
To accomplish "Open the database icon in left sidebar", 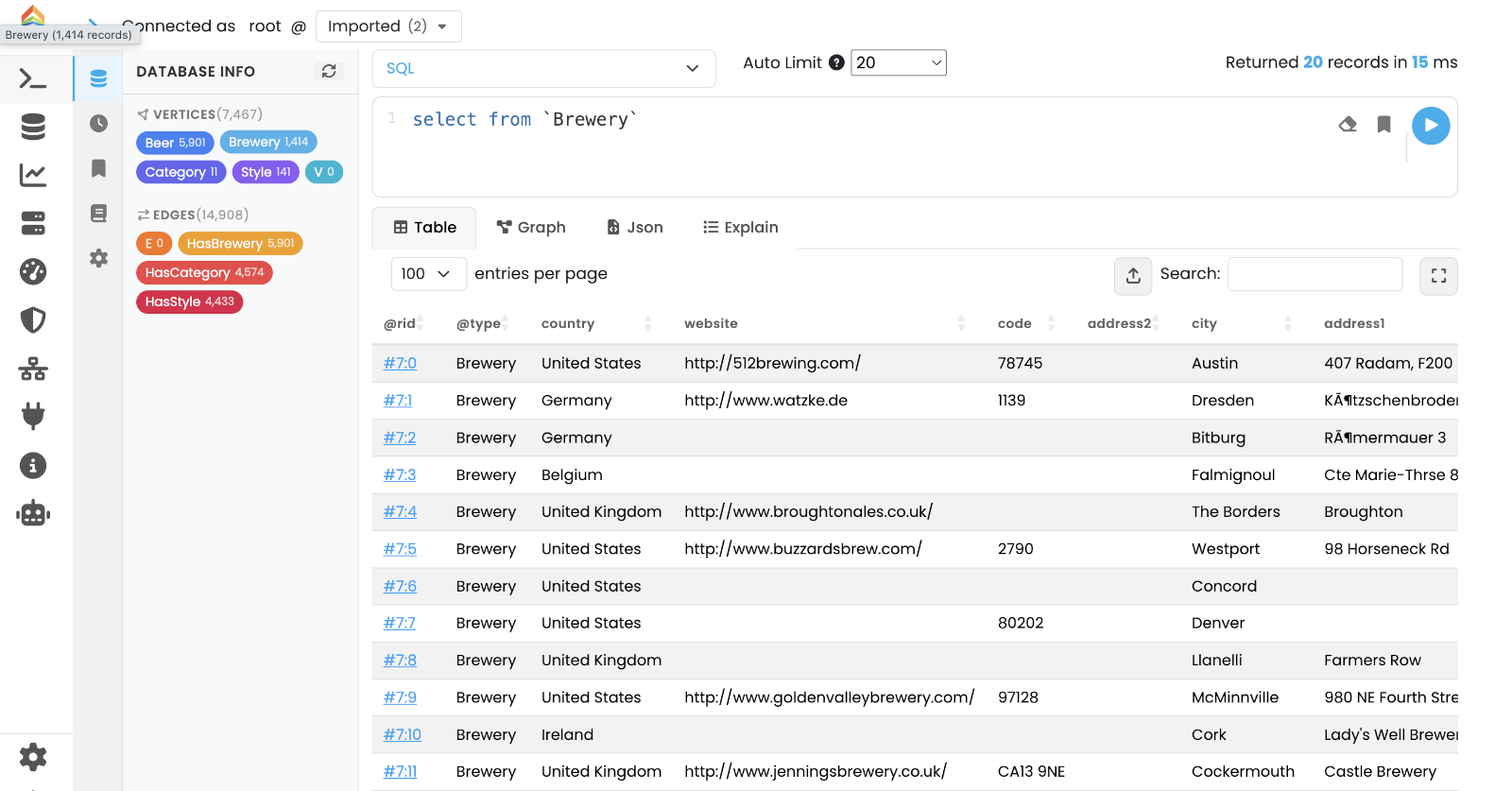I will tap(33, 127).
